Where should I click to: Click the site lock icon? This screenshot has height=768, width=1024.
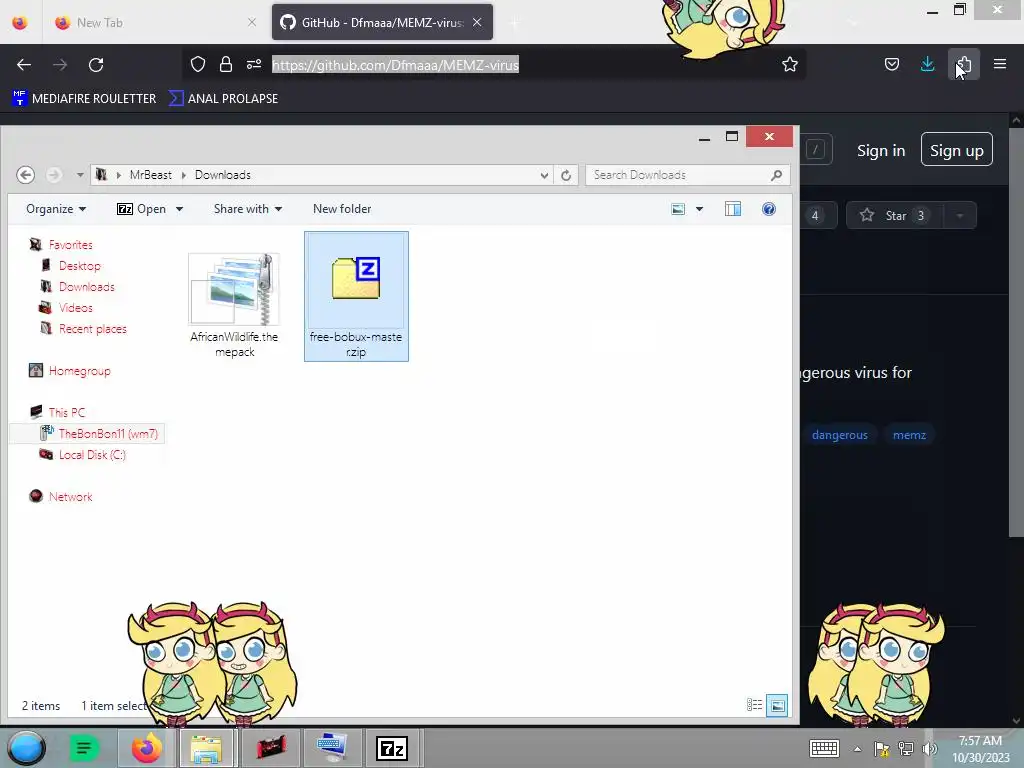(226, 64)
